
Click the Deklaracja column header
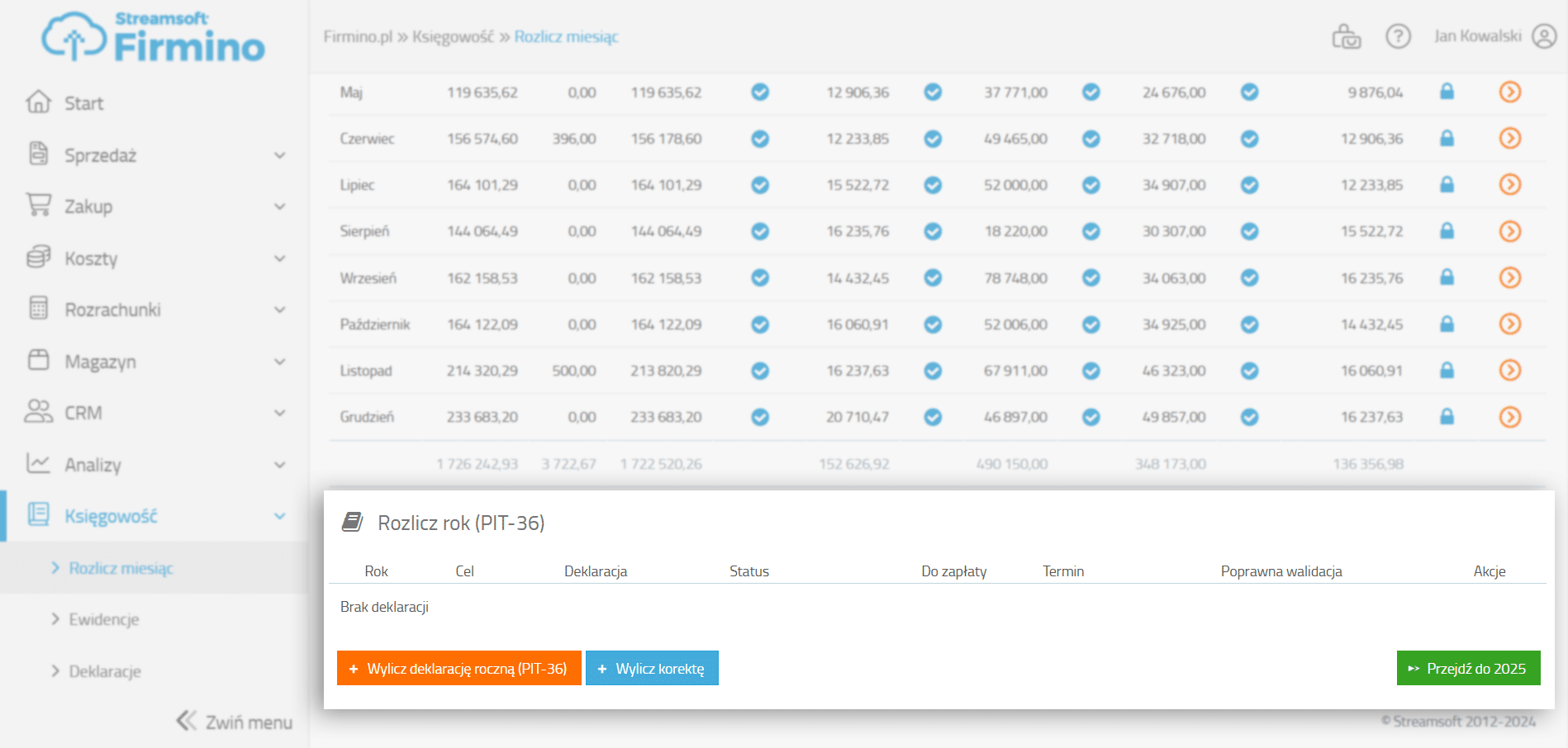[x=596, y=571]
